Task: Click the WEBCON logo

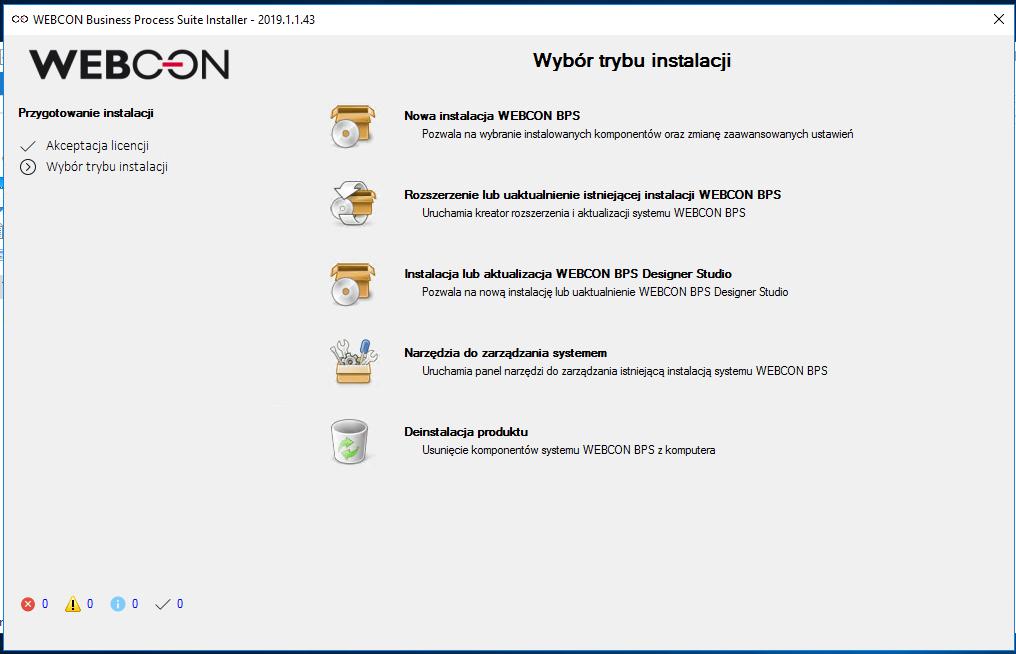Action: (x=130, y=64)
